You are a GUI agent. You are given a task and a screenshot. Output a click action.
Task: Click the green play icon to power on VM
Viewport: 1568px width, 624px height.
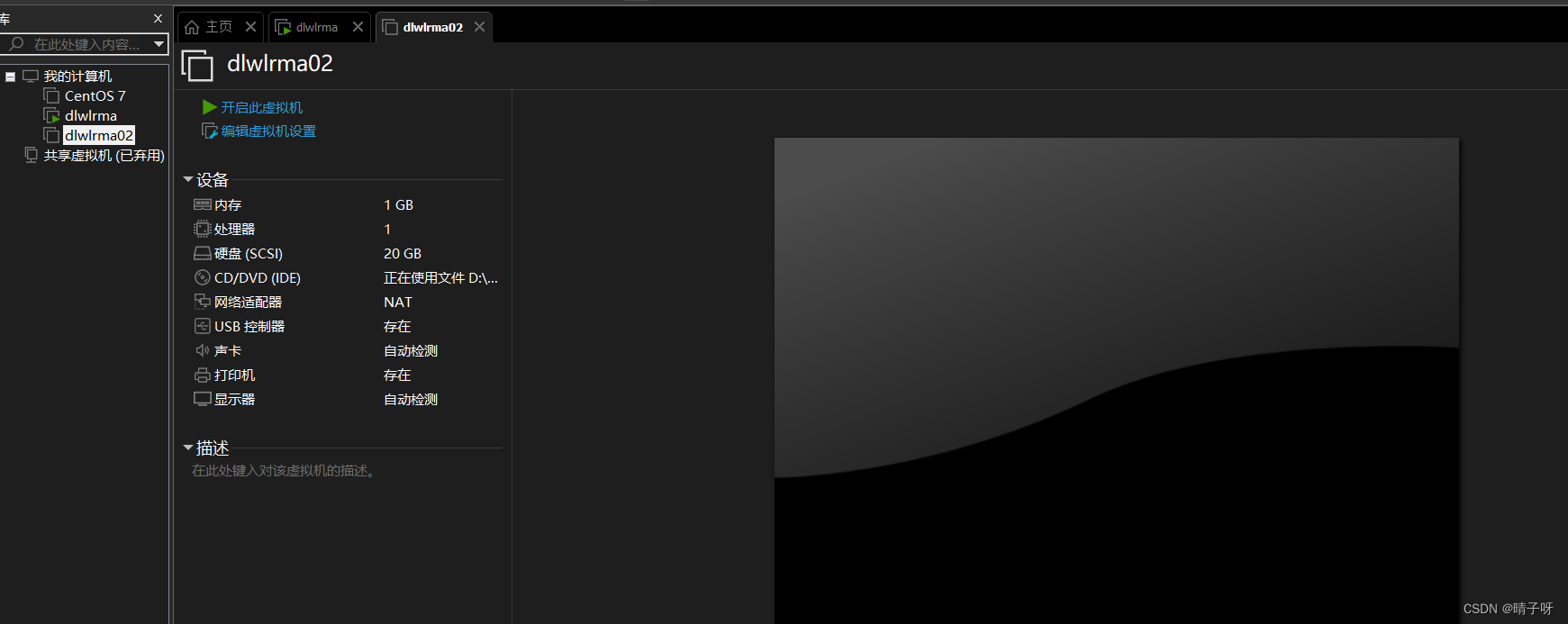(209, 107)
